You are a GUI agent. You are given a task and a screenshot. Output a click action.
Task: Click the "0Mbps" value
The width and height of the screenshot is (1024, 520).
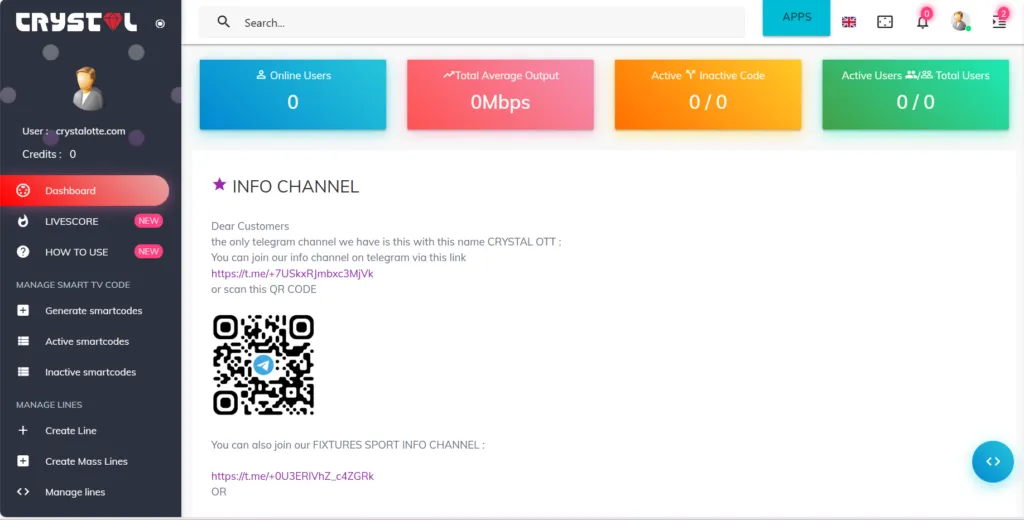(x=500, y=102)
